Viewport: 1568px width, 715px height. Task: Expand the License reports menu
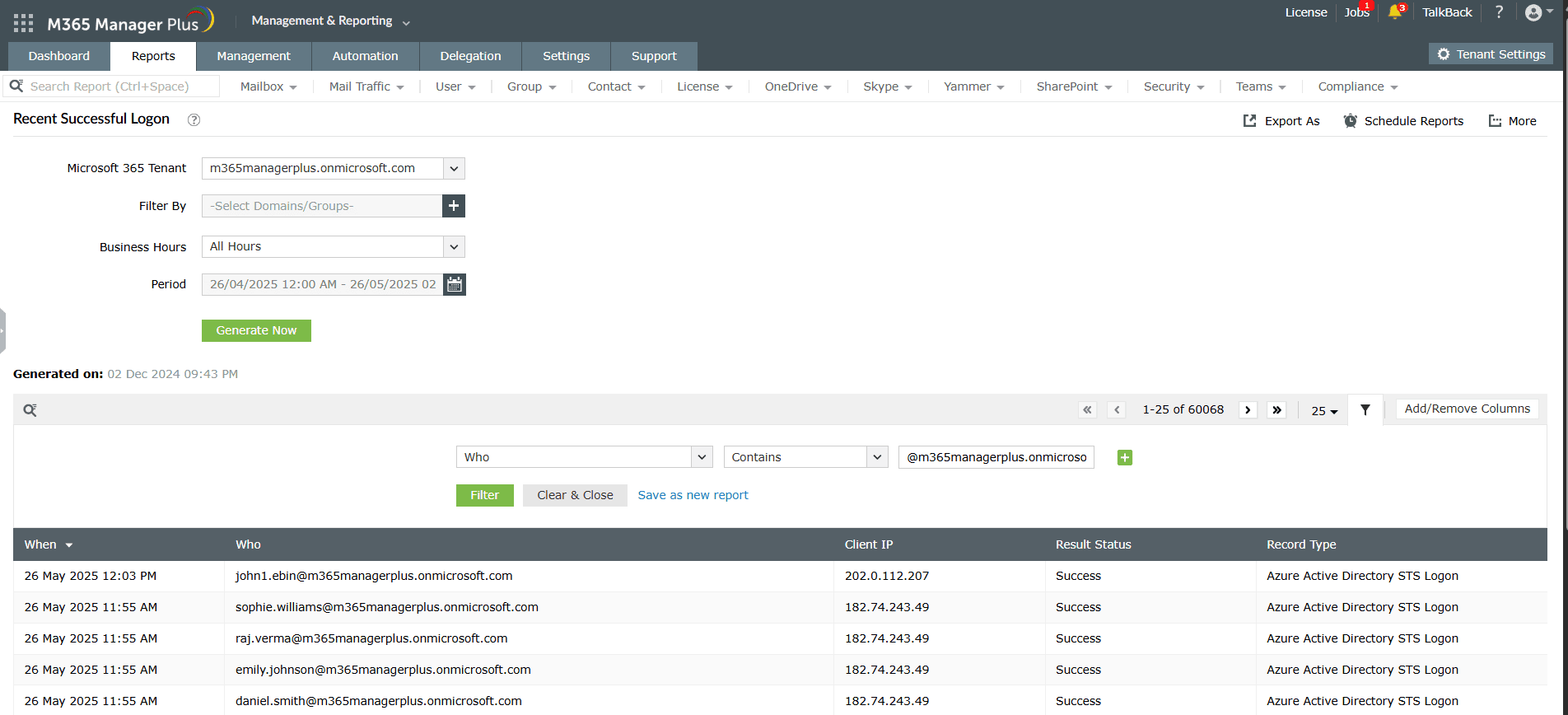705,86
